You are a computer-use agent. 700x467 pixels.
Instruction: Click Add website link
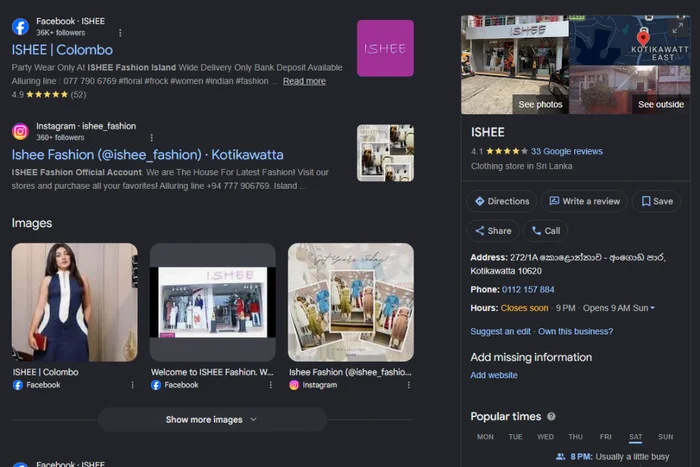click(x=494, y=375)
